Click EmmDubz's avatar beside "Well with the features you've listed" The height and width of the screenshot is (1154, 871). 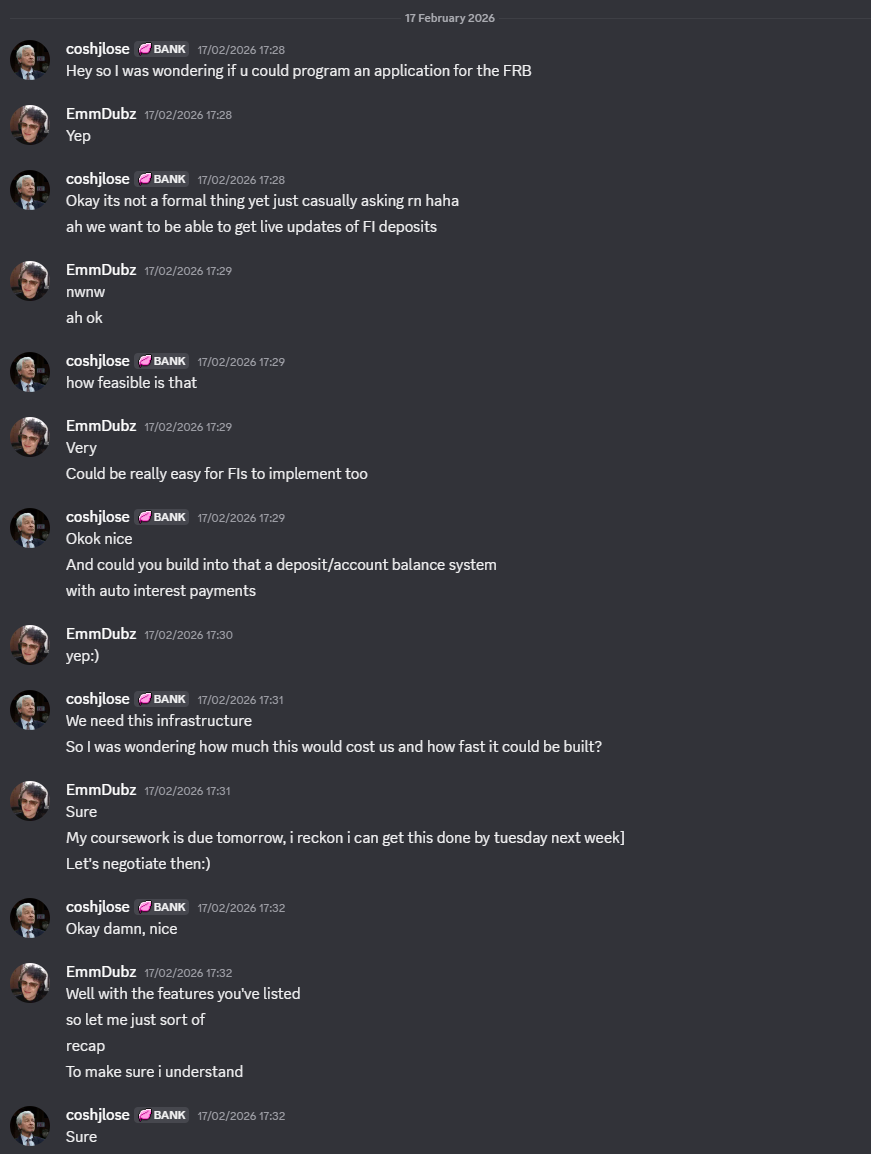pyautogui.click(x=30, y=983)
